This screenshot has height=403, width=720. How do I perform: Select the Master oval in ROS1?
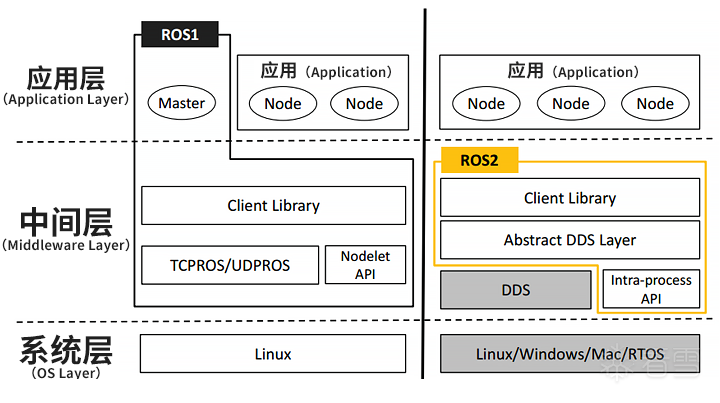(x=182, y=103)
